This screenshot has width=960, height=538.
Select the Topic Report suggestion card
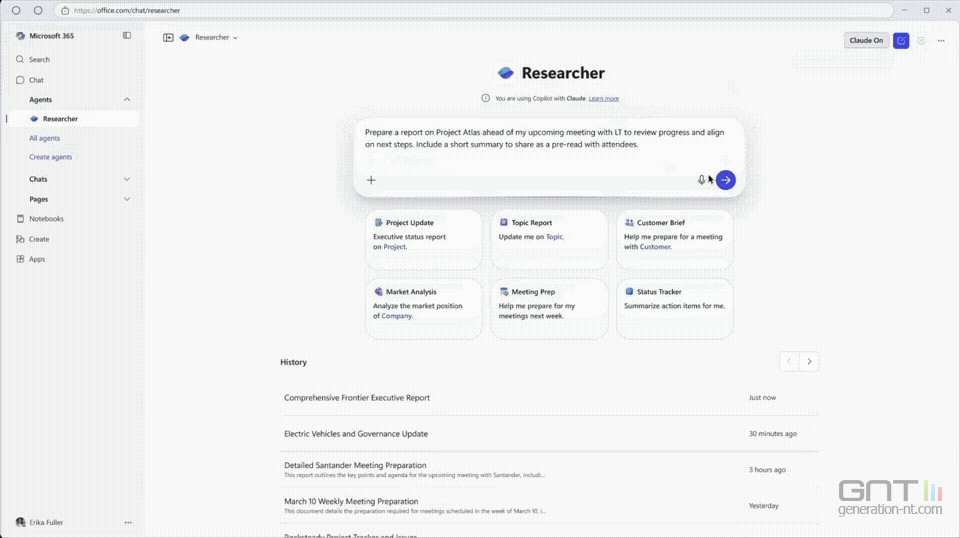coord(549,240)
